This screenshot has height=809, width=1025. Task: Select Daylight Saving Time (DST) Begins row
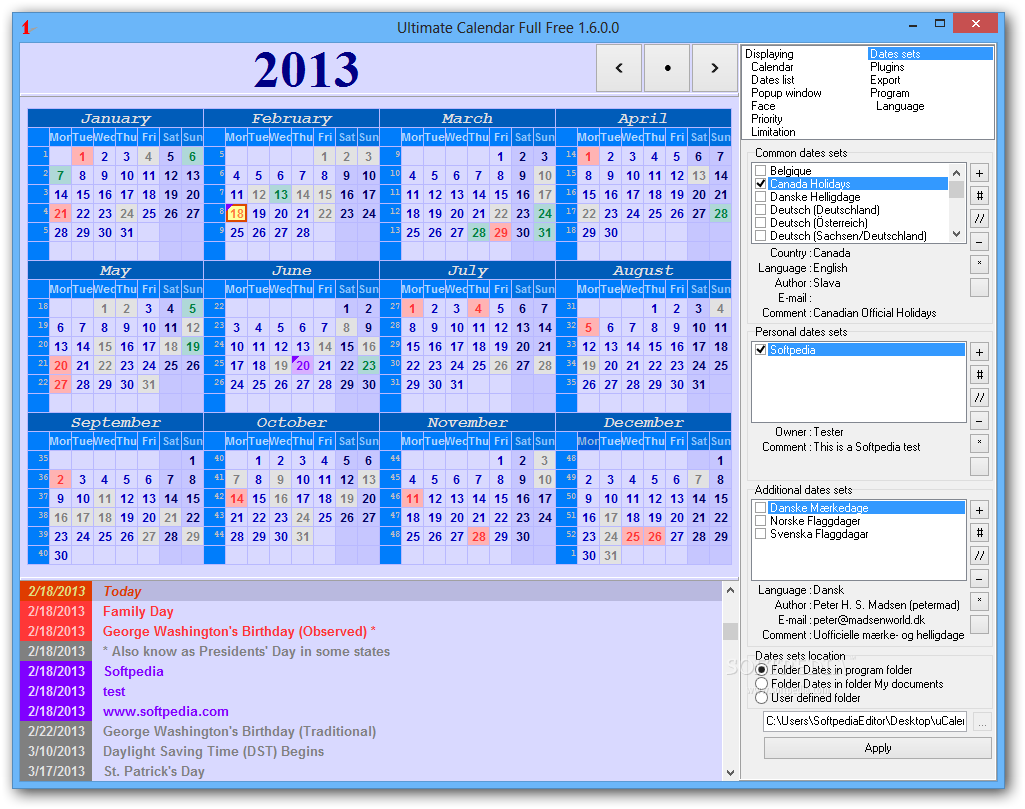pyautogui.click(x=371, y=751)
